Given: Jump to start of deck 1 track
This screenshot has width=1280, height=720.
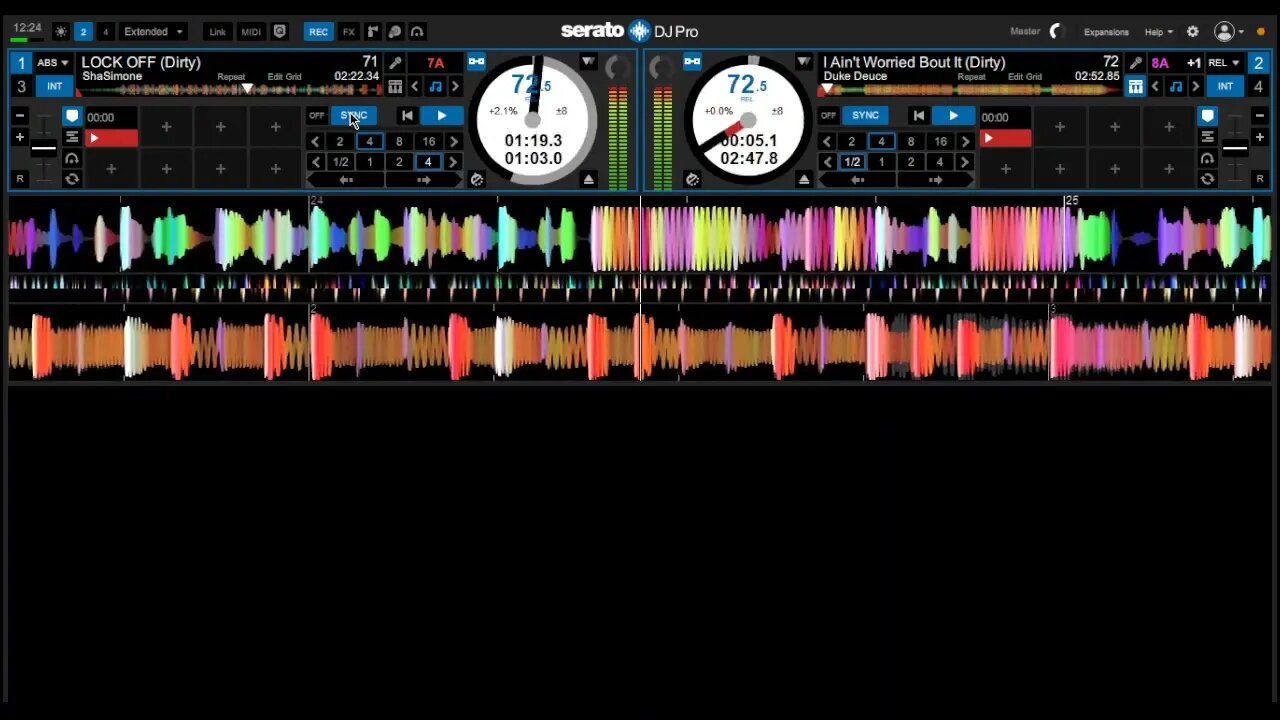Looking at the screenshot, I should [407, 116].
